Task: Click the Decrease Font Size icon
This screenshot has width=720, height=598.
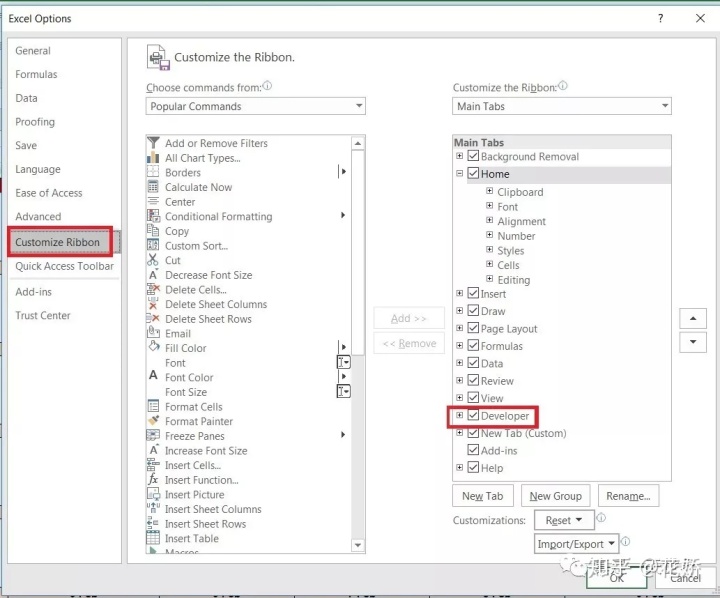Action: [153, 275]
